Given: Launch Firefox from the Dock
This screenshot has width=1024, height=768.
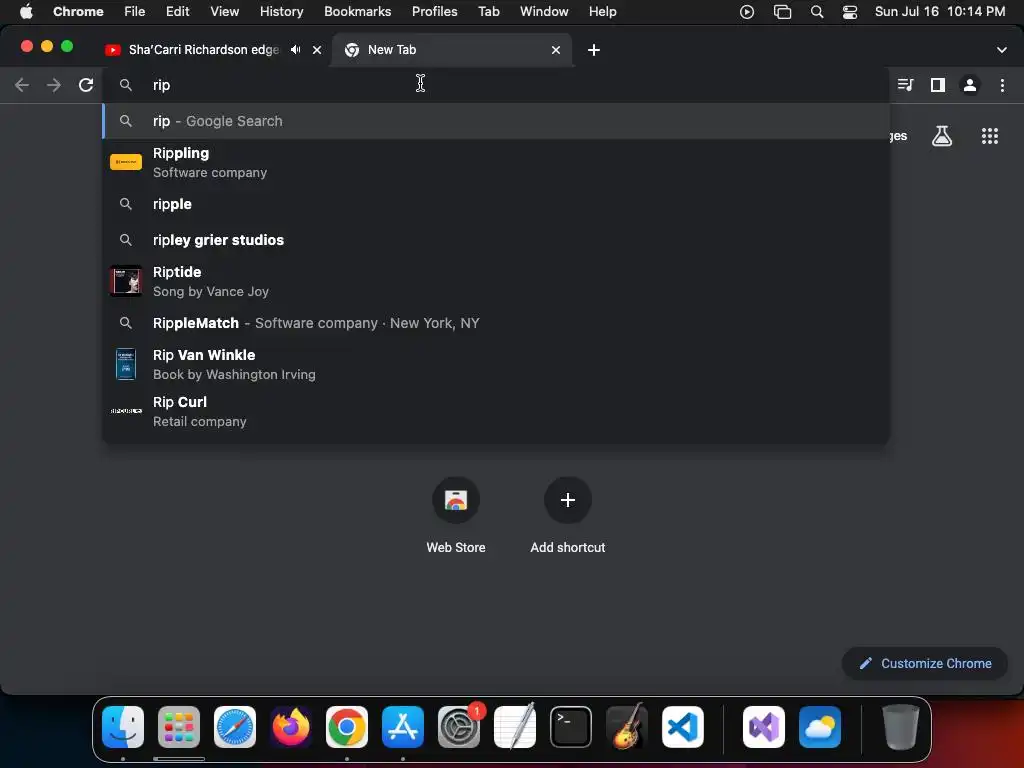Looking at the screenshot, I should click(291, 727).
